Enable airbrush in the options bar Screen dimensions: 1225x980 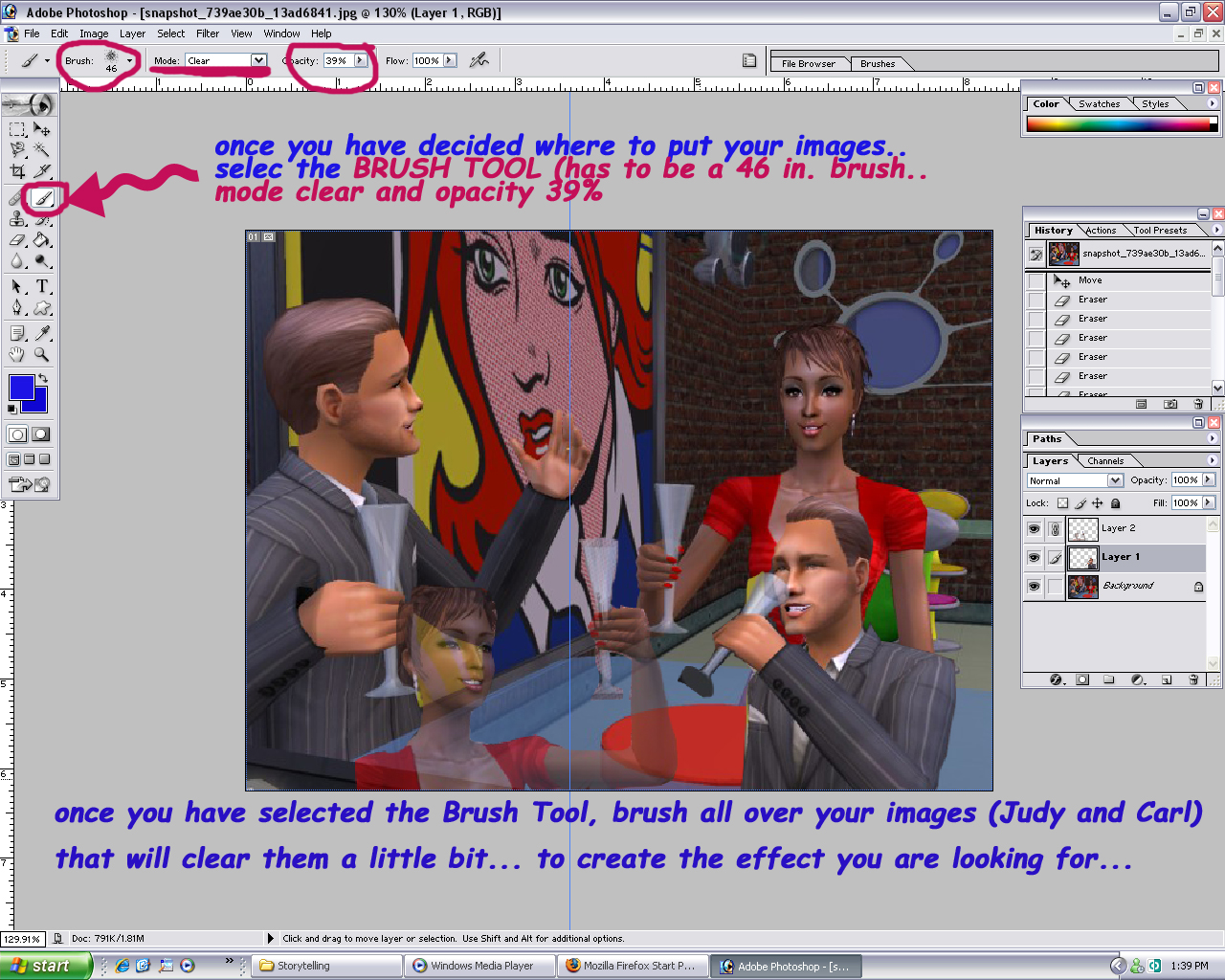(479, 60)
